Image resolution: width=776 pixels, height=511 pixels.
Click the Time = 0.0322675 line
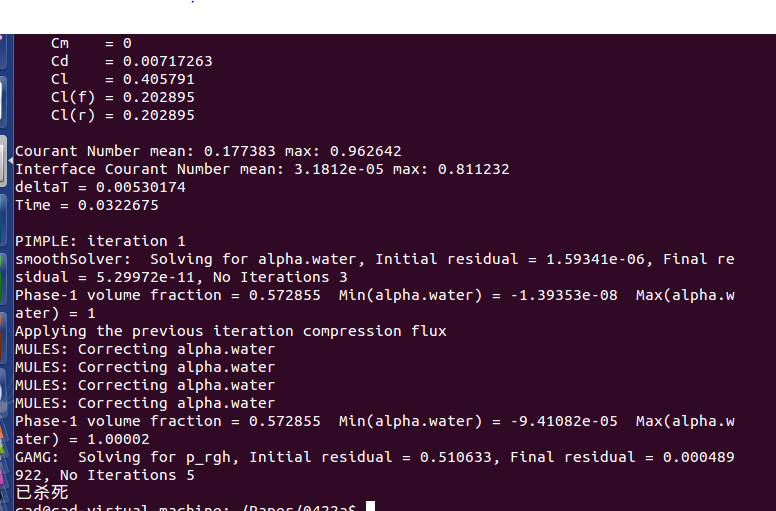click(x=86, y=205)
